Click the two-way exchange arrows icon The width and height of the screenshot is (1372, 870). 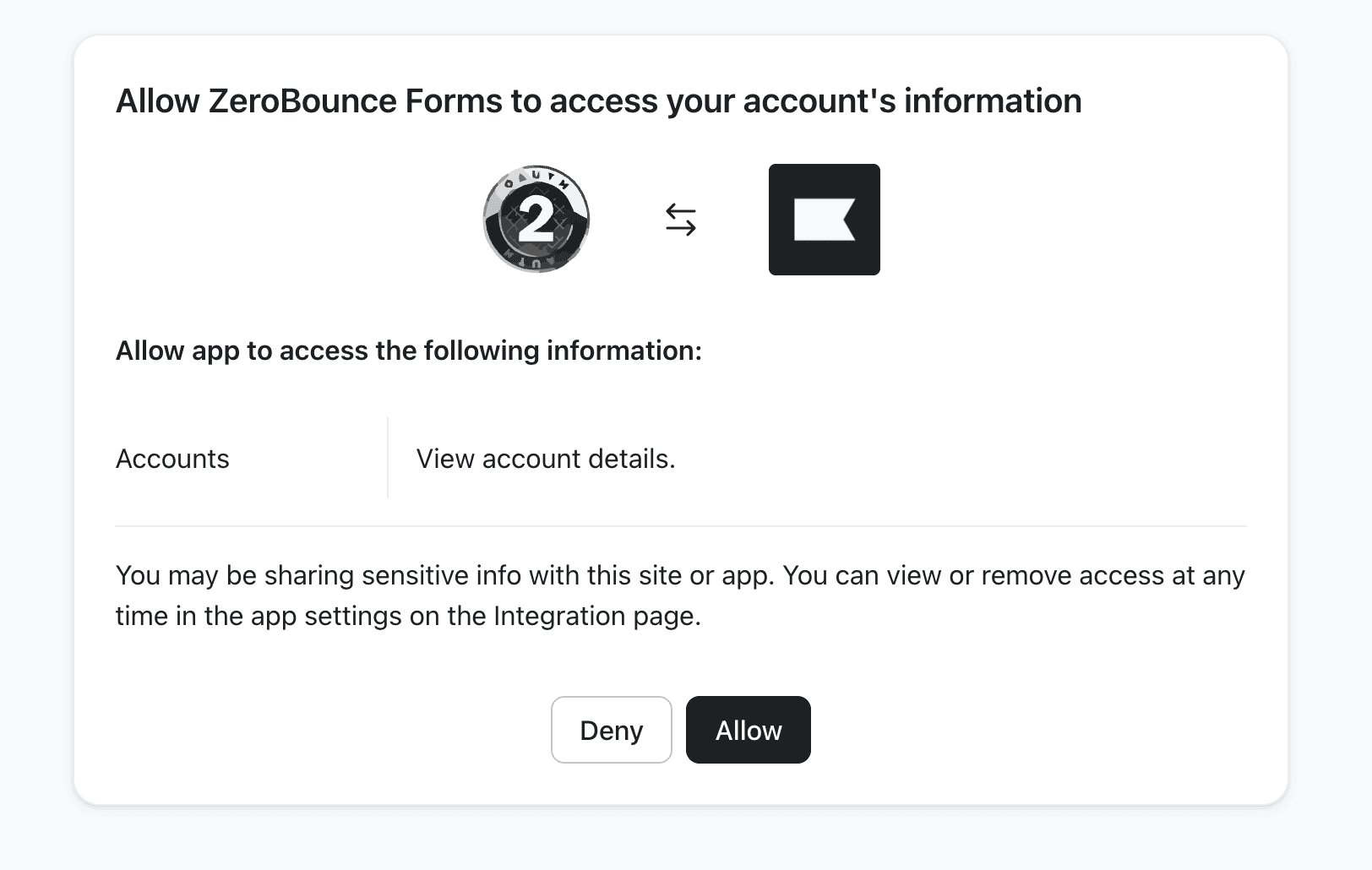tap(681, 220)
